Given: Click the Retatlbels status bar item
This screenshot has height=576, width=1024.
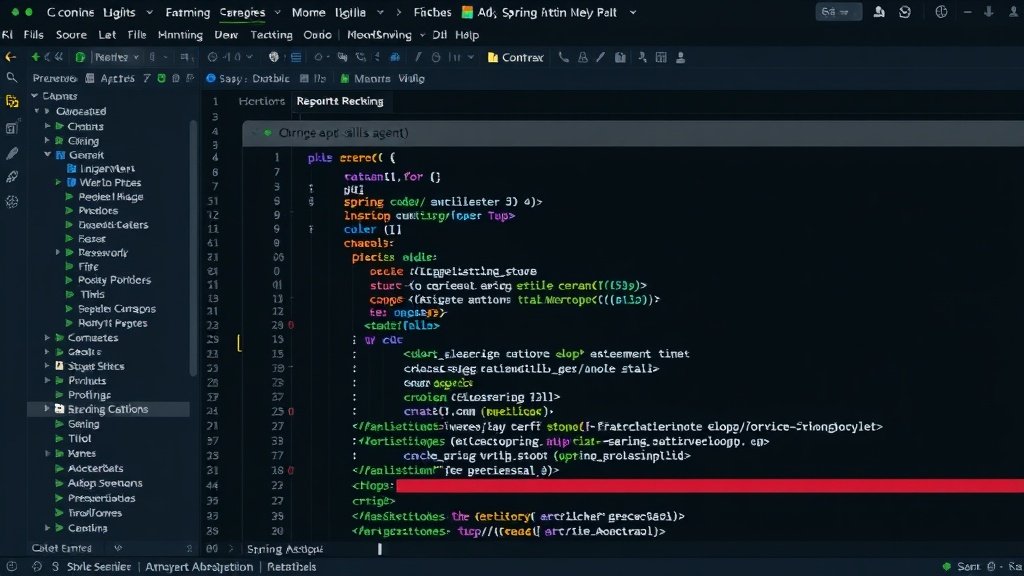Looking at the screenshot, I should [291, 567].
